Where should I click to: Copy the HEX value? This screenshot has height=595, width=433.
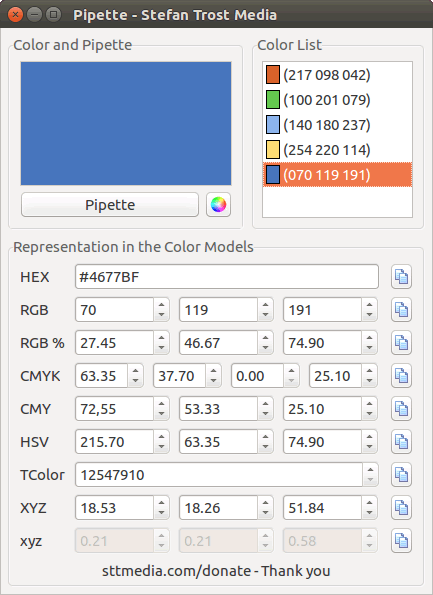click(402, 277)
